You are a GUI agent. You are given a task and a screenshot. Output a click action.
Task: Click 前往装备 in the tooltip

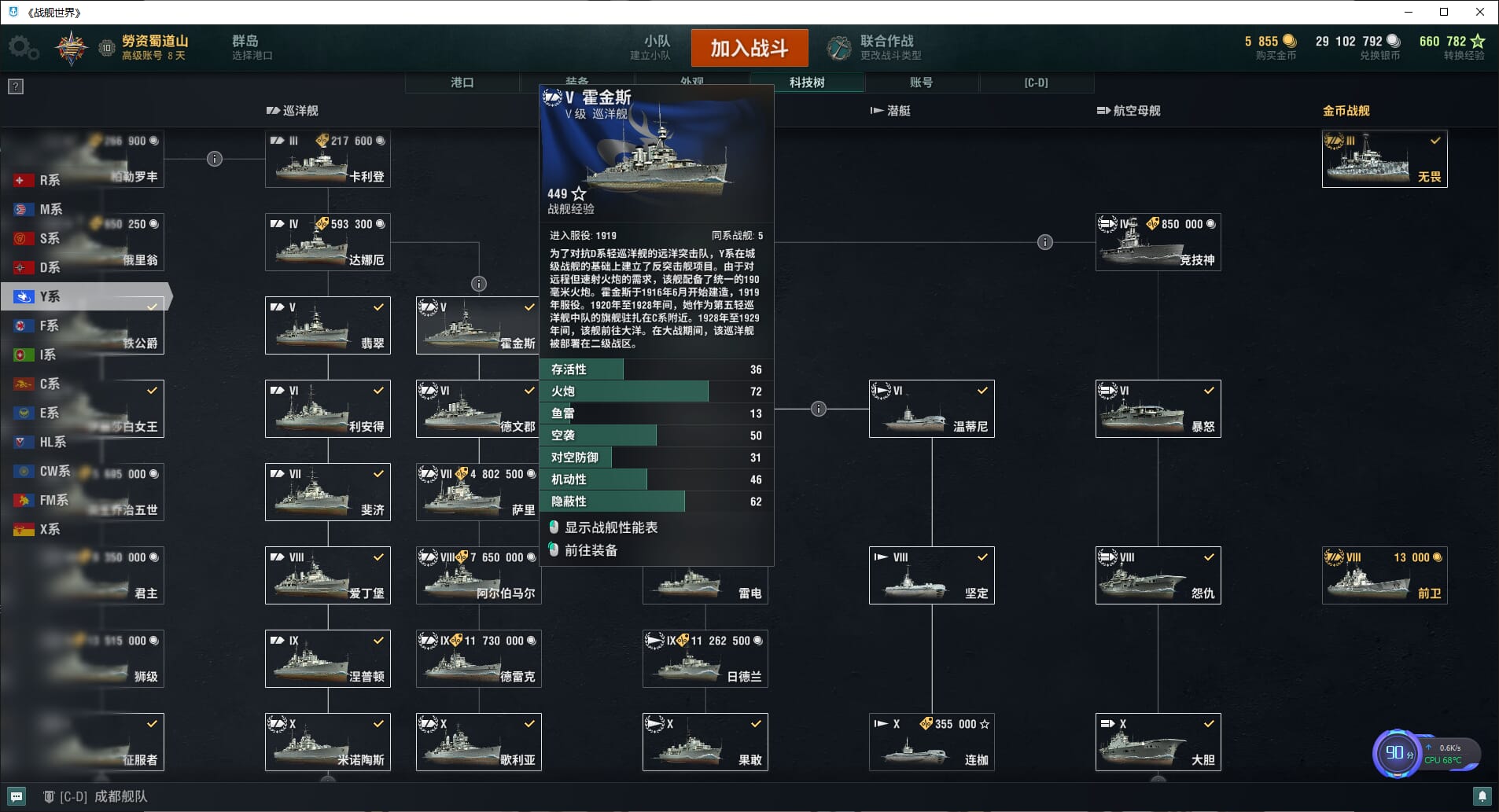(x=591, y=550)
